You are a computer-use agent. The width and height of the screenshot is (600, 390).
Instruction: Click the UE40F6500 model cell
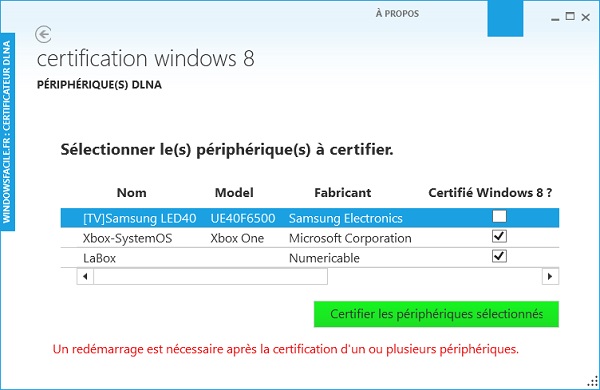(x=243, y=218)
